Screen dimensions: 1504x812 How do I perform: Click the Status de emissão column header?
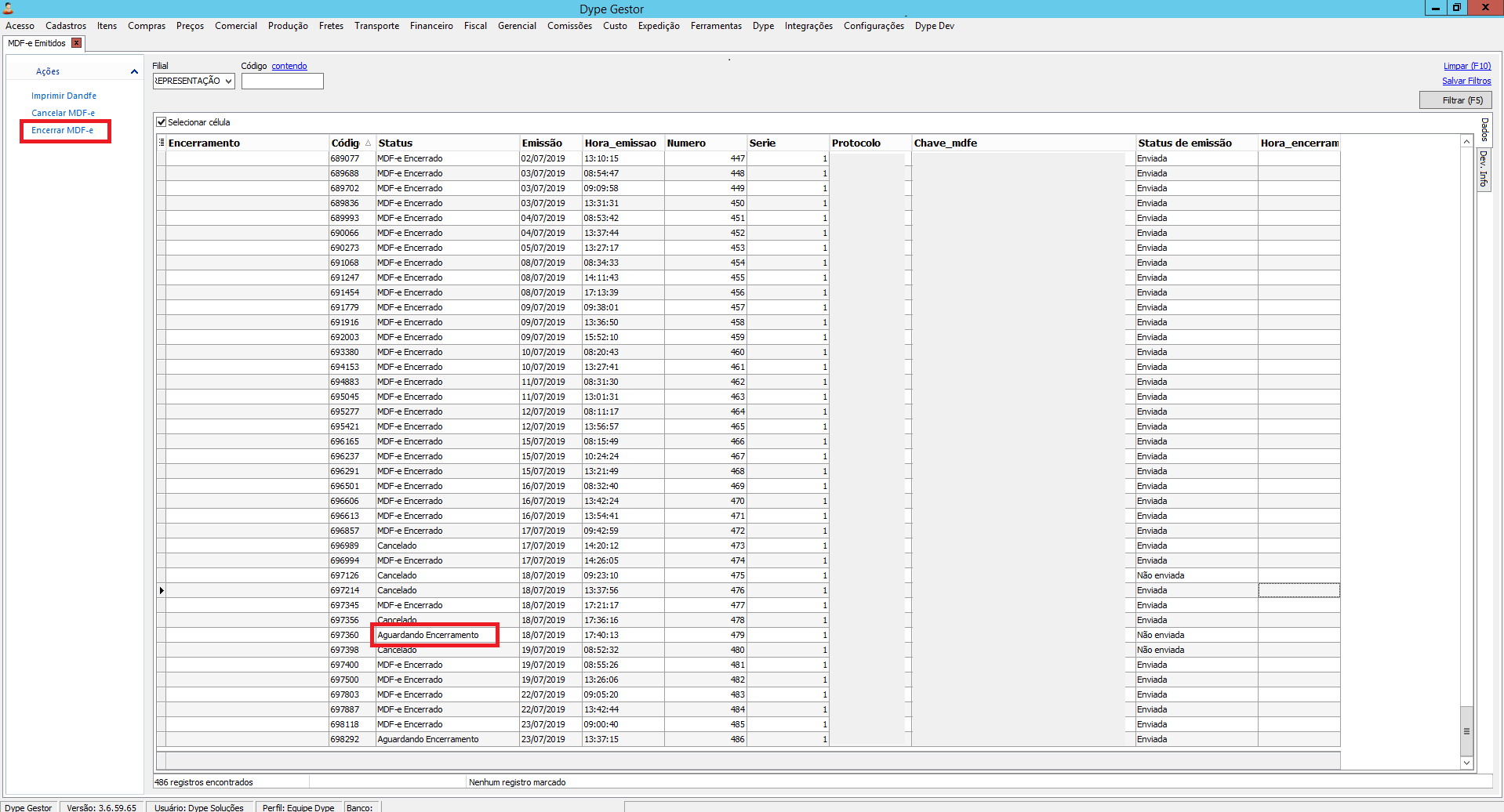[x=1197, y=143]
